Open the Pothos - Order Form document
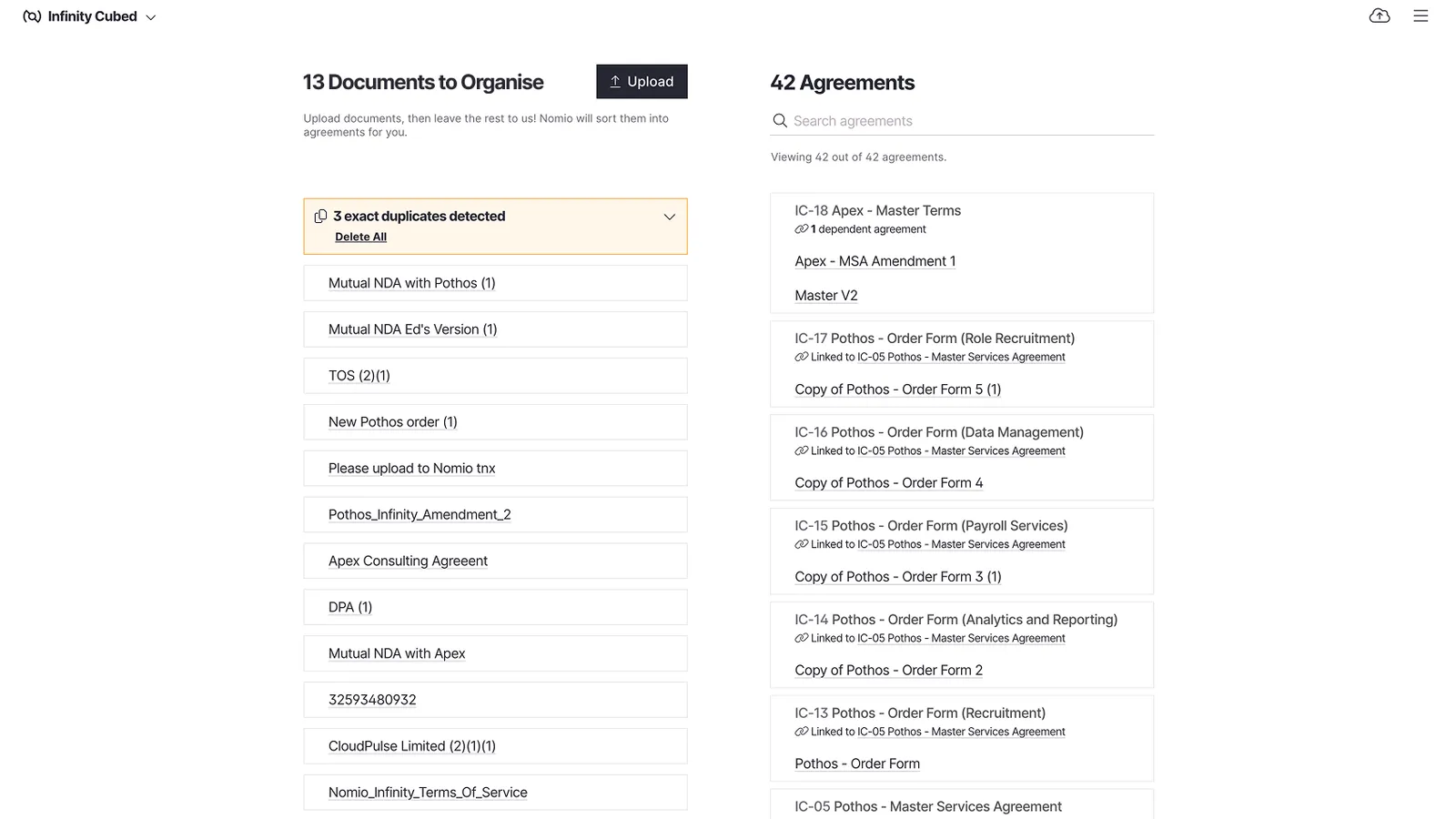Screen dimensions: 1456x819 (857, 764)
